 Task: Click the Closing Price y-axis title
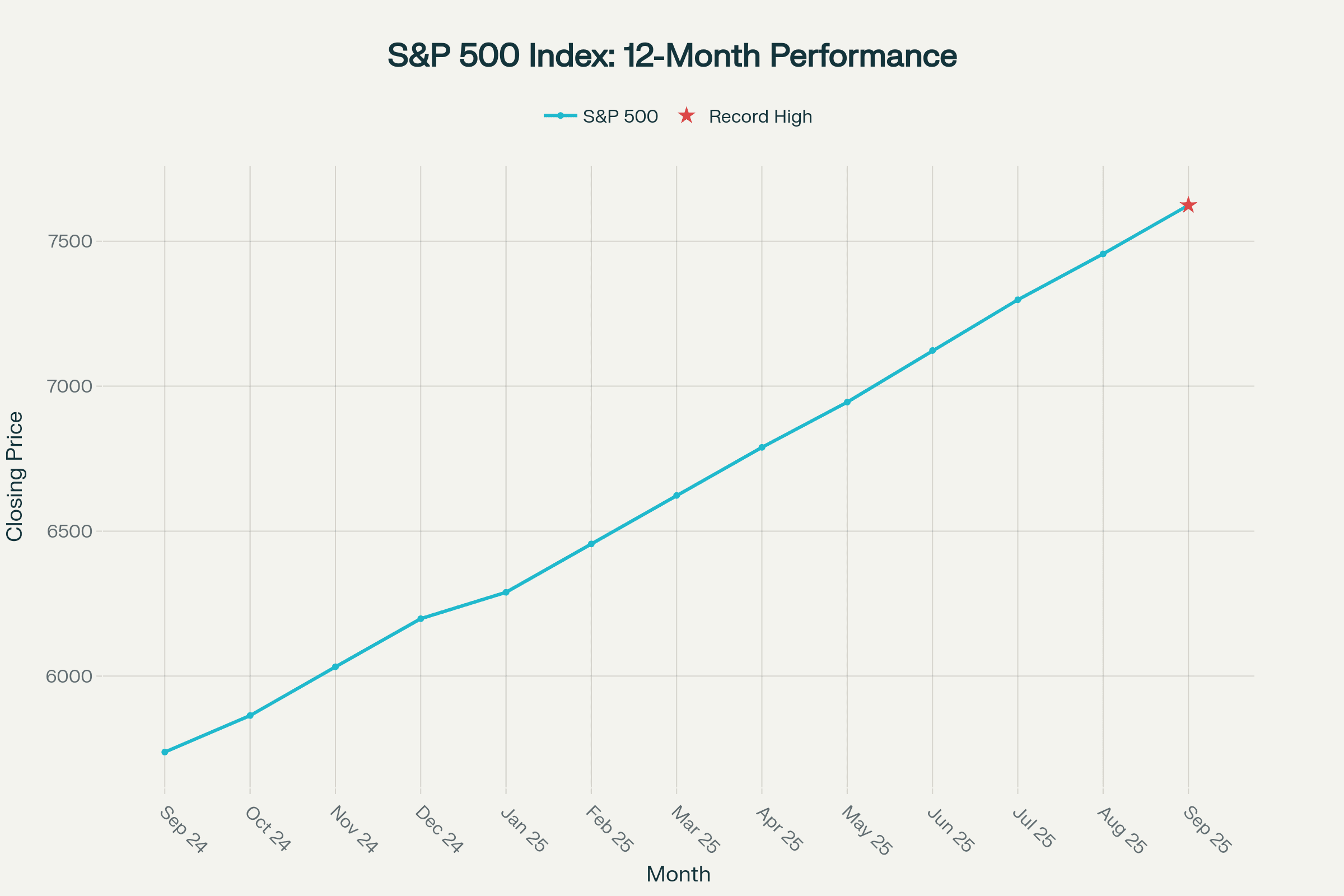[15, 476]
